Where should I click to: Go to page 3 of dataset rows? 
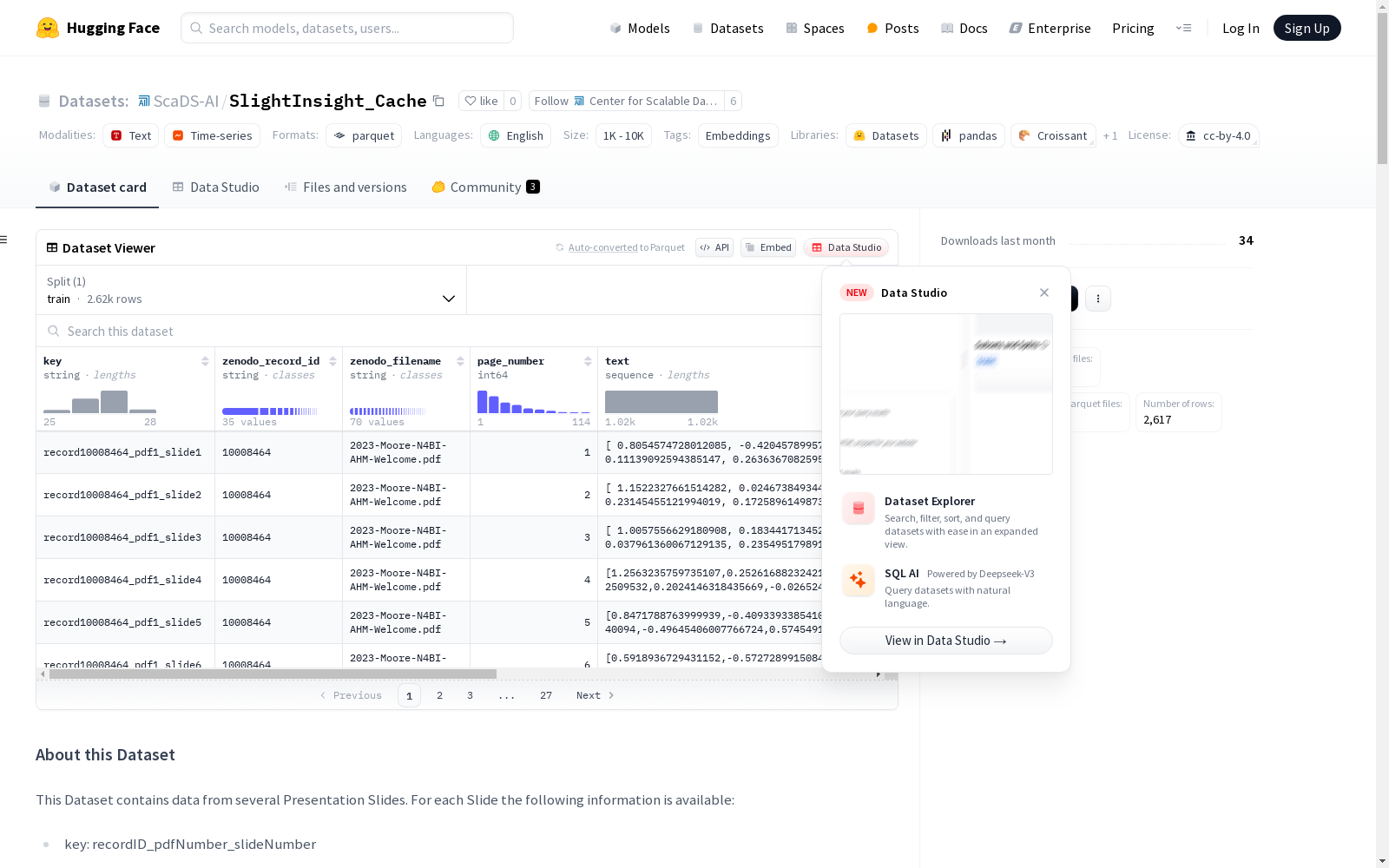coord(471,695)
